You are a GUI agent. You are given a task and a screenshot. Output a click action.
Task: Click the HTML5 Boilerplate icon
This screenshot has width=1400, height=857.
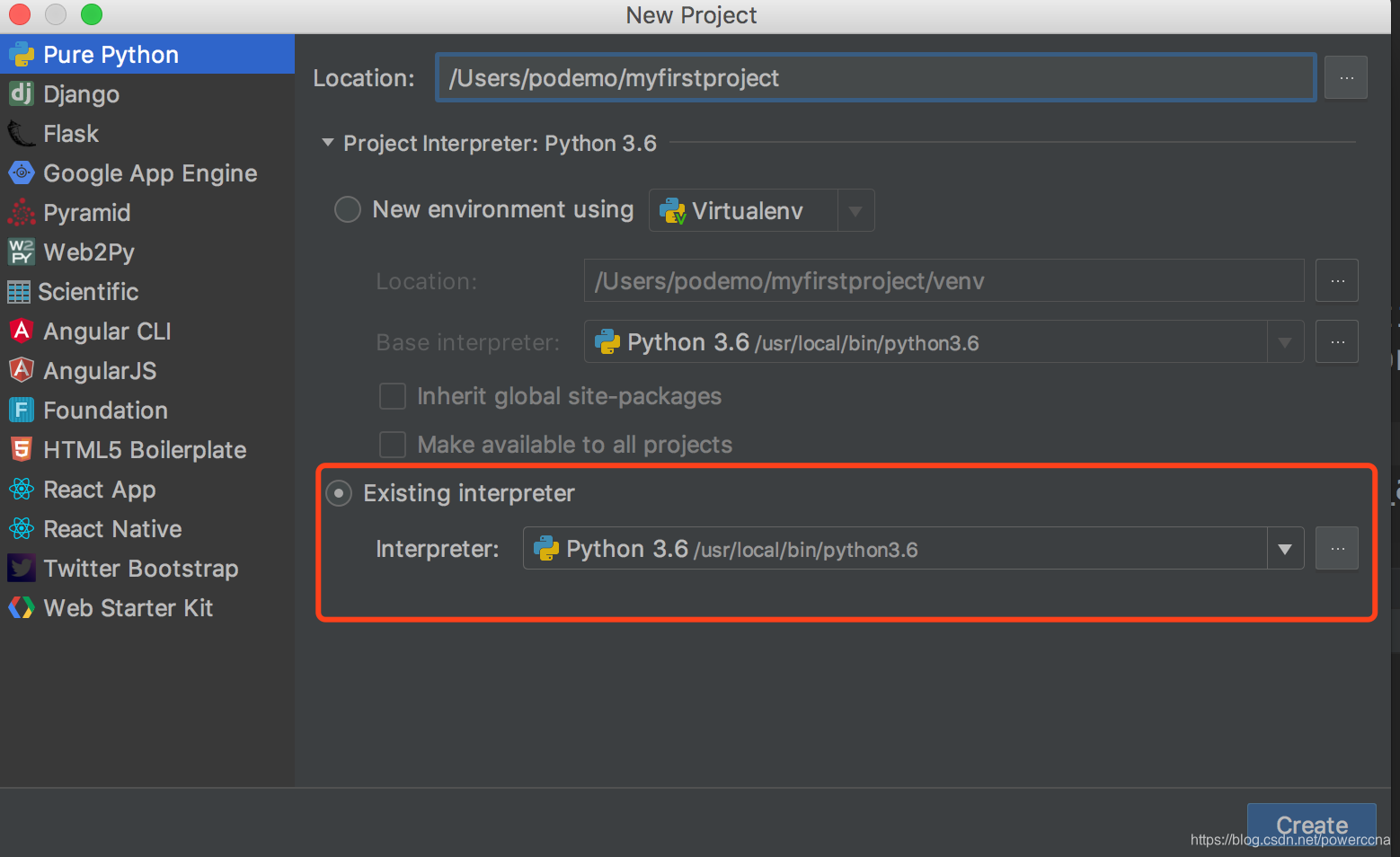[x=22, y=449]
